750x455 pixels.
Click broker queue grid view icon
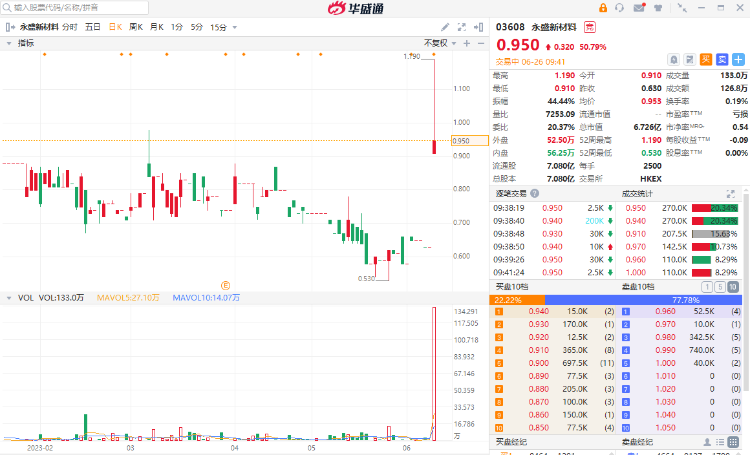(x=733, y=442)
